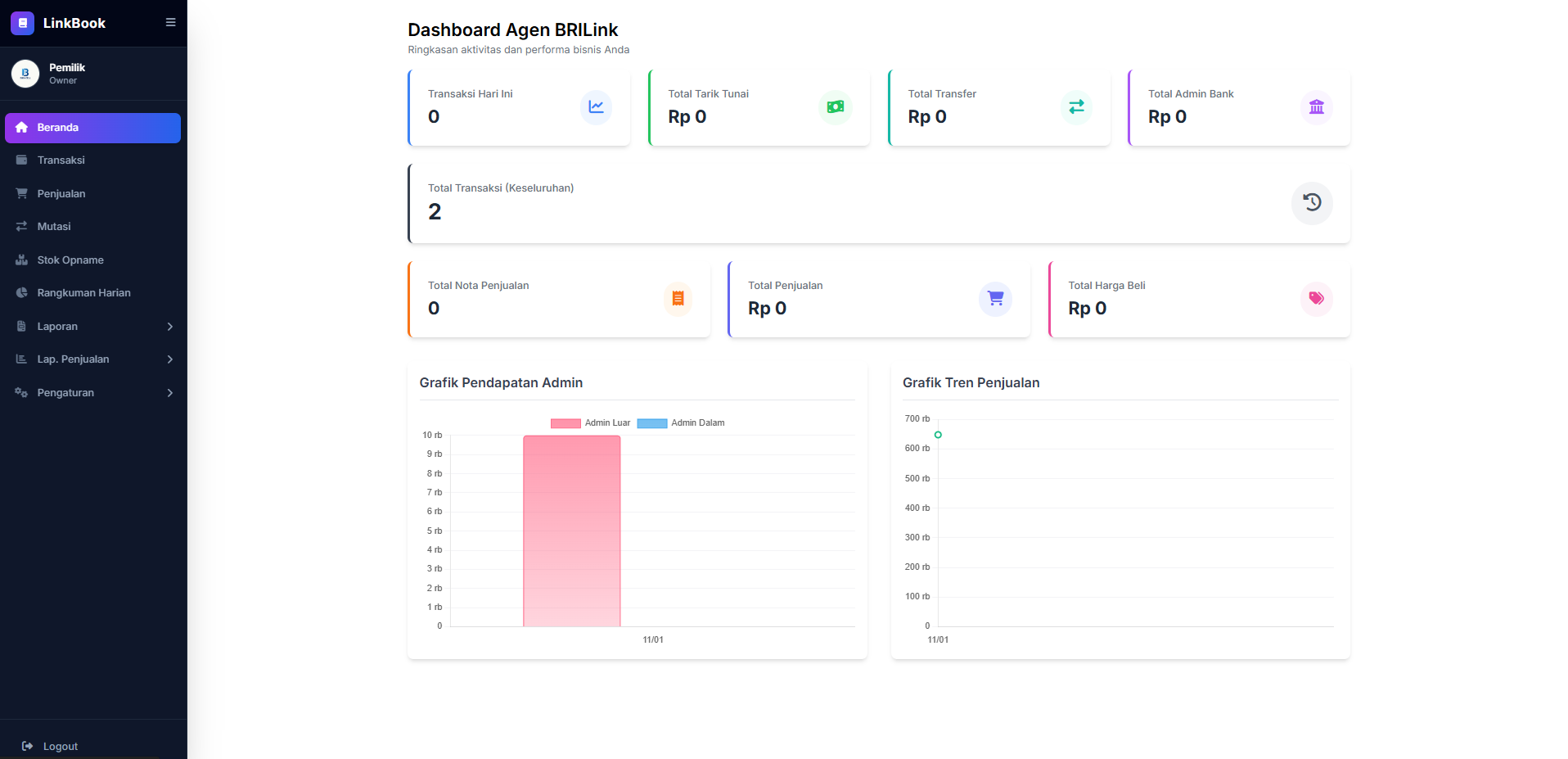
Task: Click the Total Tarik Tunai cash icon
Action: coord(835,107)
